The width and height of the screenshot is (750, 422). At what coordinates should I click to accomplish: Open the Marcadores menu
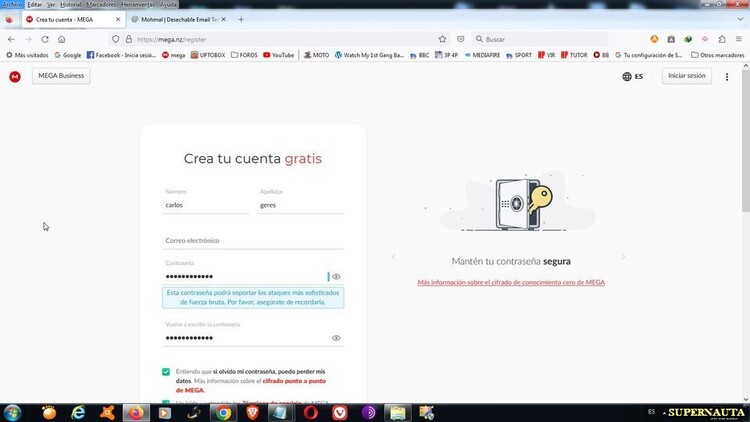click(101, 4)
